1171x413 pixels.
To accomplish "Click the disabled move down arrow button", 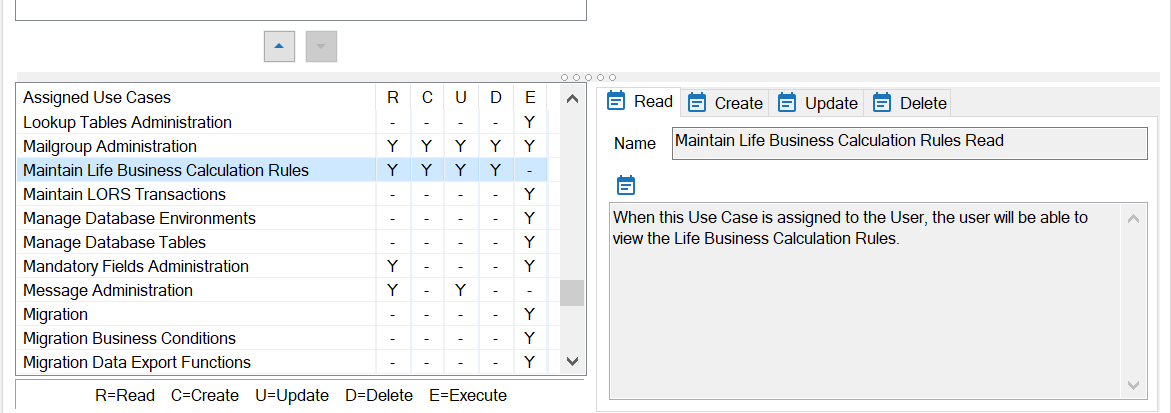I will pyautogui.click(x=321, y=46).
